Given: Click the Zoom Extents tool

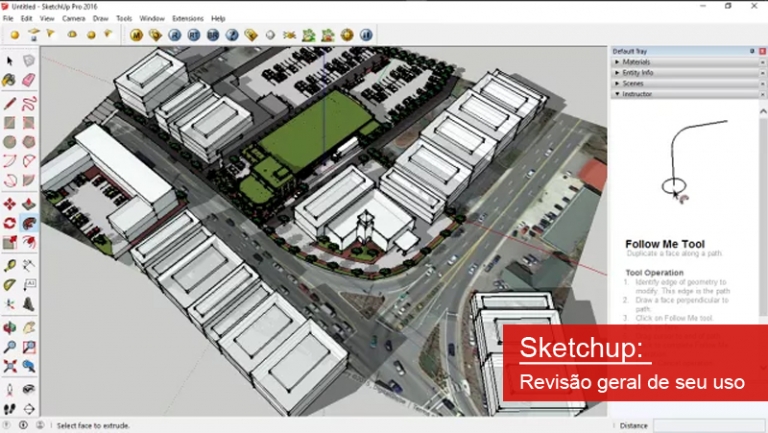Looking at the screenshot, I should [10, 366].
